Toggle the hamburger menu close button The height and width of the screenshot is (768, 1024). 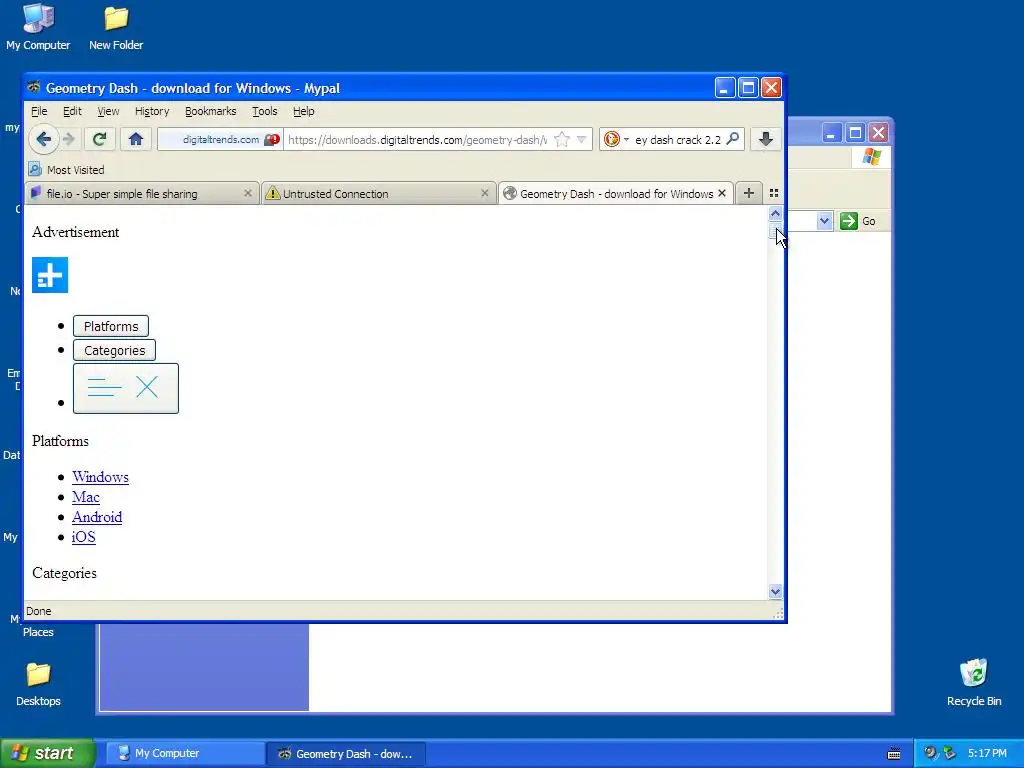126,388
